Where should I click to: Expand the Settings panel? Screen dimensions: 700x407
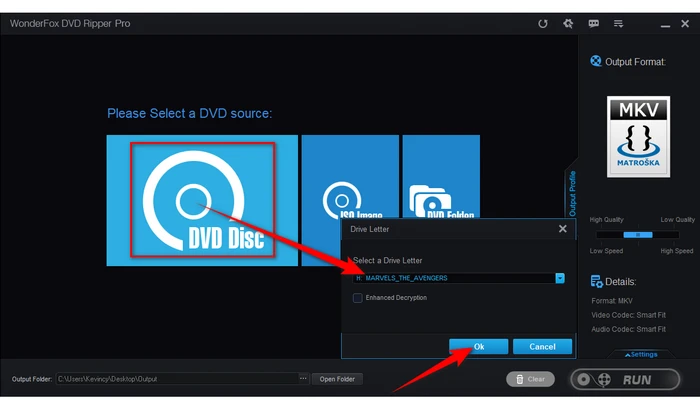point(641,354)
